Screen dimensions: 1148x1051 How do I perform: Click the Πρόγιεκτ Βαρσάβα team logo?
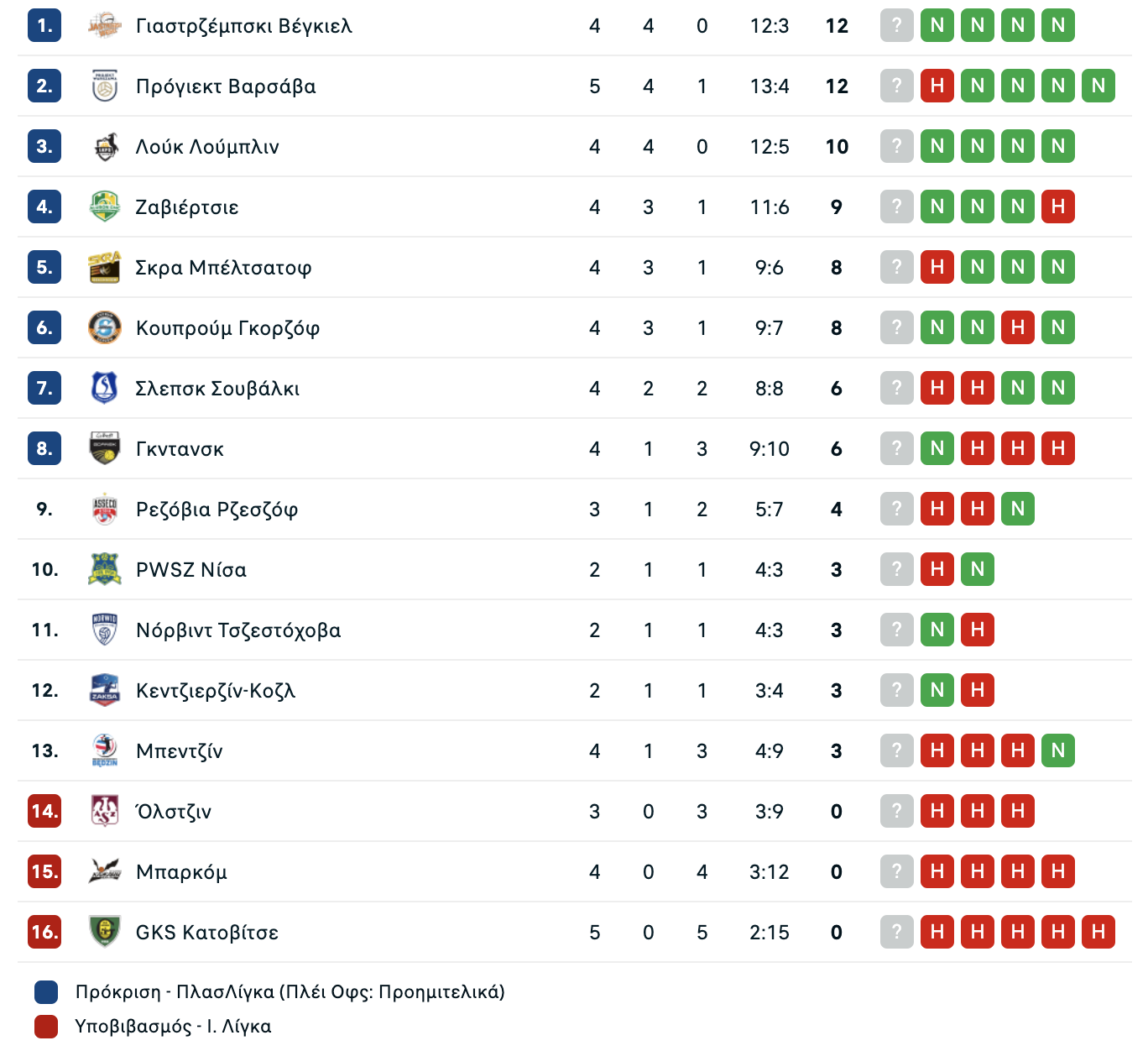tap(105, 86)
